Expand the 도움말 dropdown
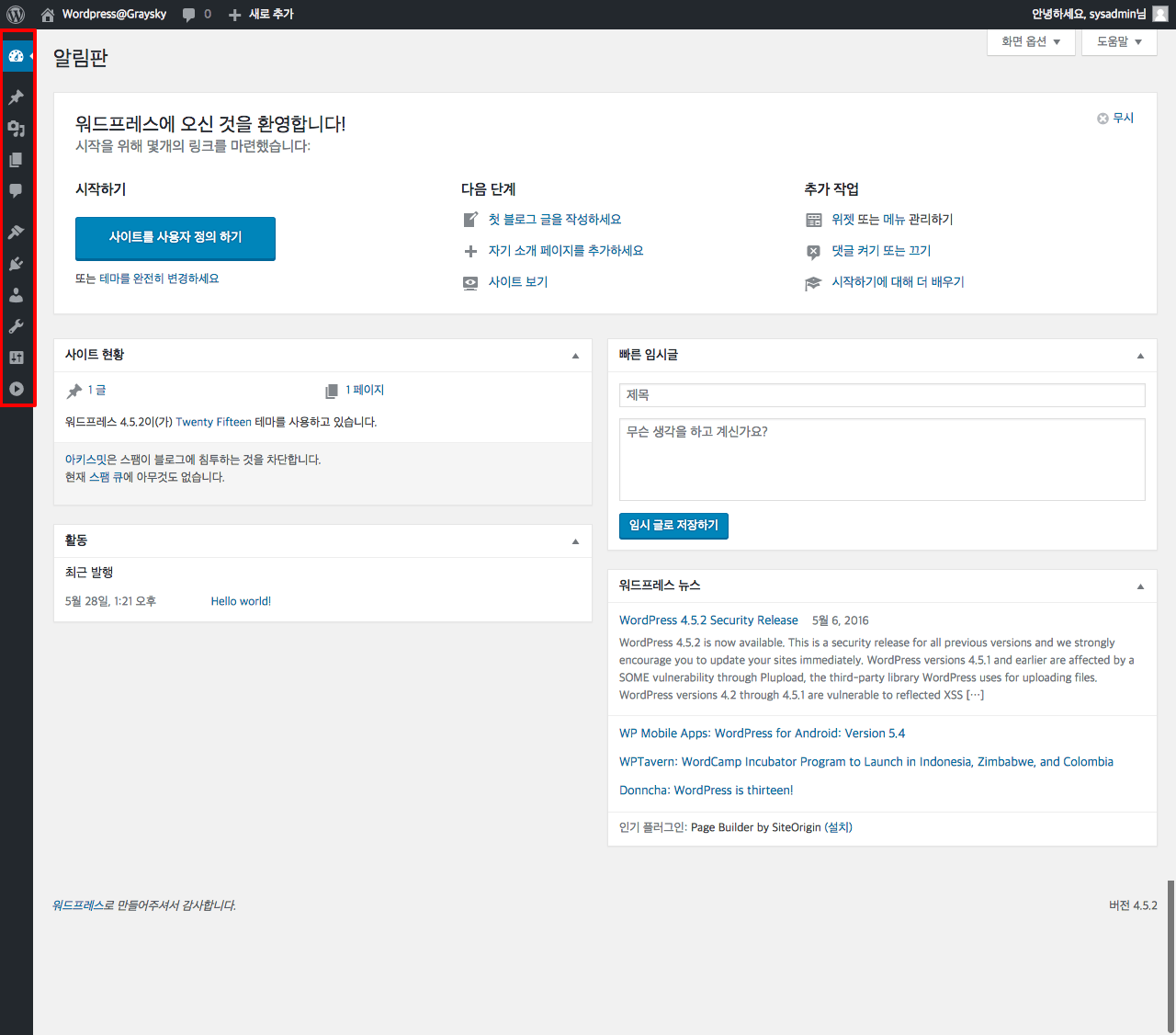This screenshot has height=1035, width=1176. [x=1119, y=41]
